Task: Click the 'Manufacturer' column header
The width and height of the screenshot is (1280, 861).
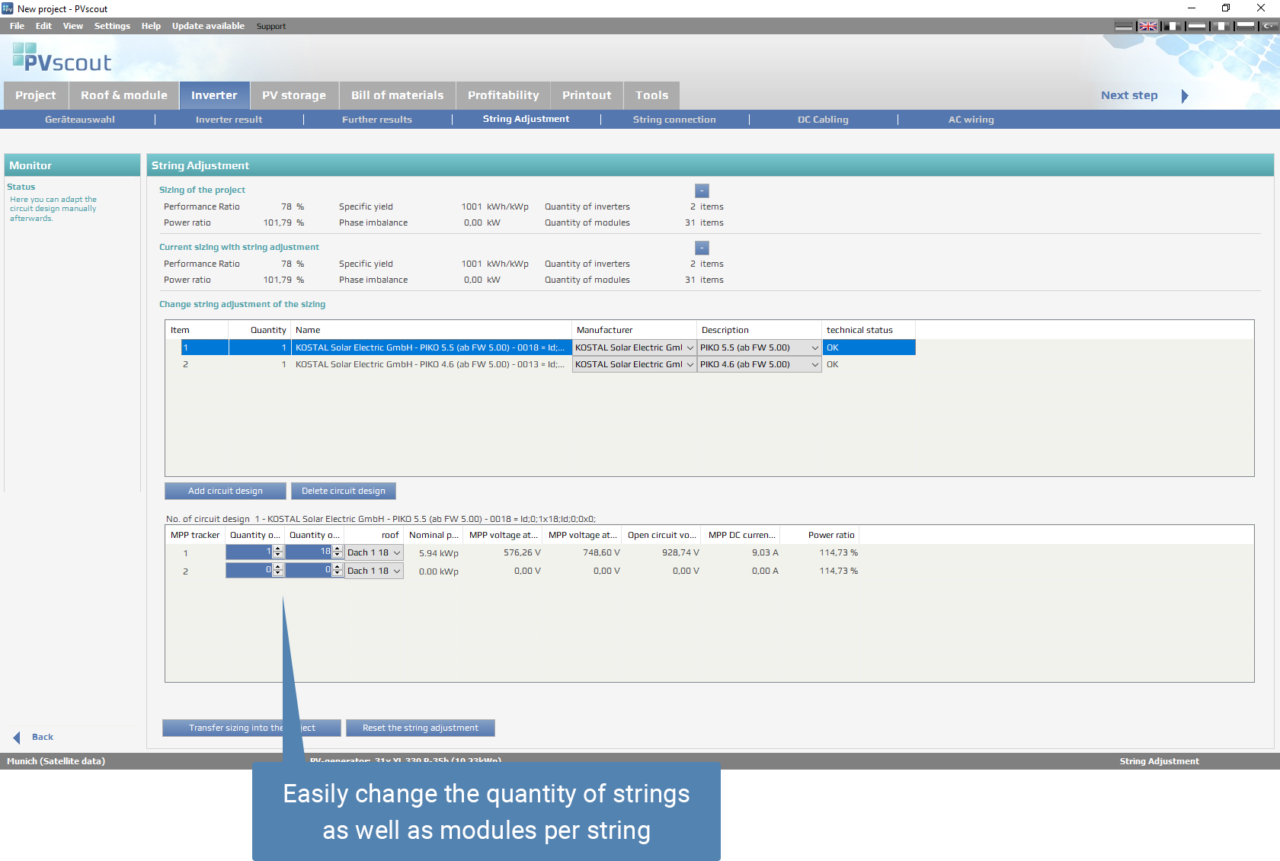Action: click(x=634, y=330)
